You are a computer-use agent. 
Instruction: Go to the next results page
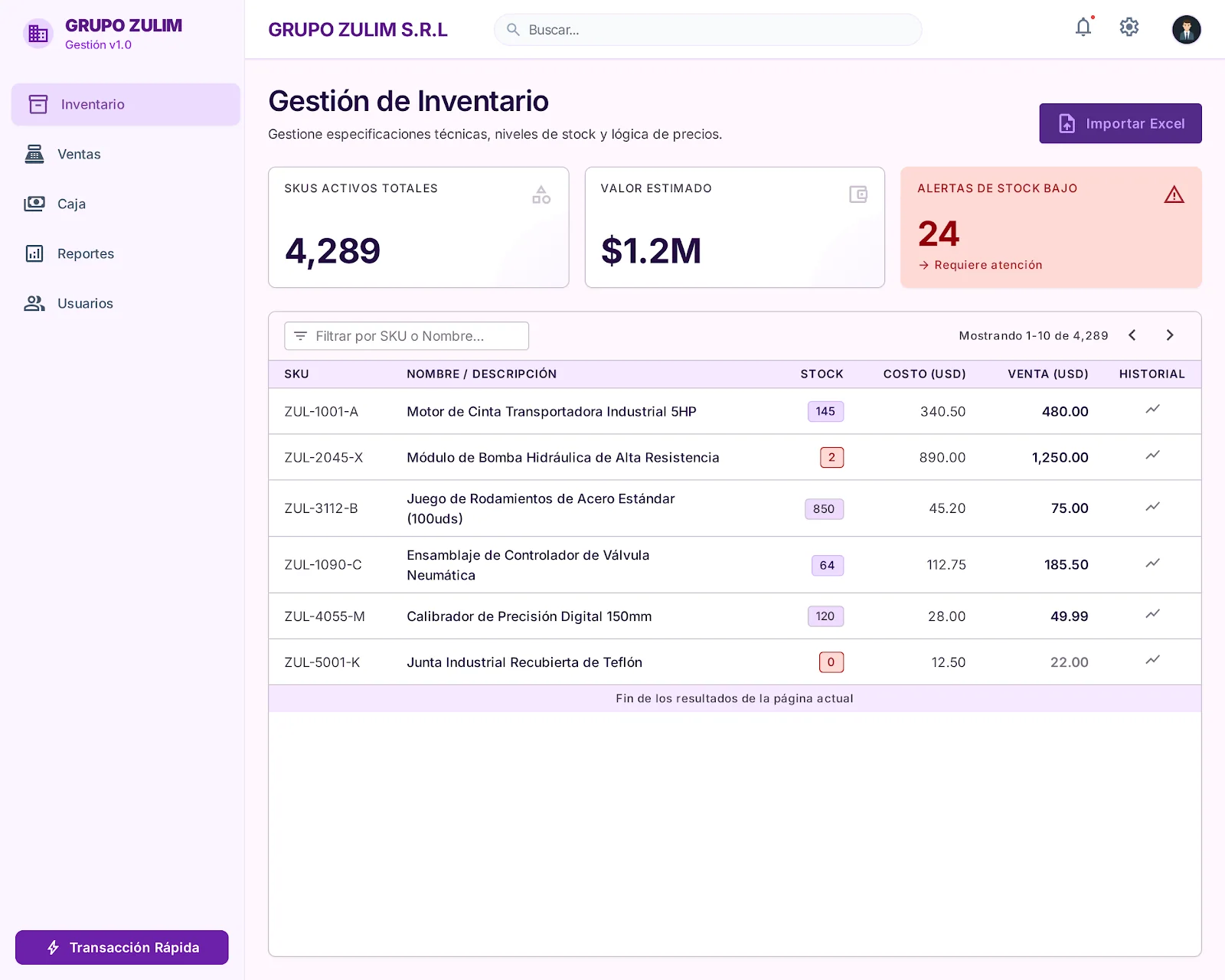click(1169, 335)
